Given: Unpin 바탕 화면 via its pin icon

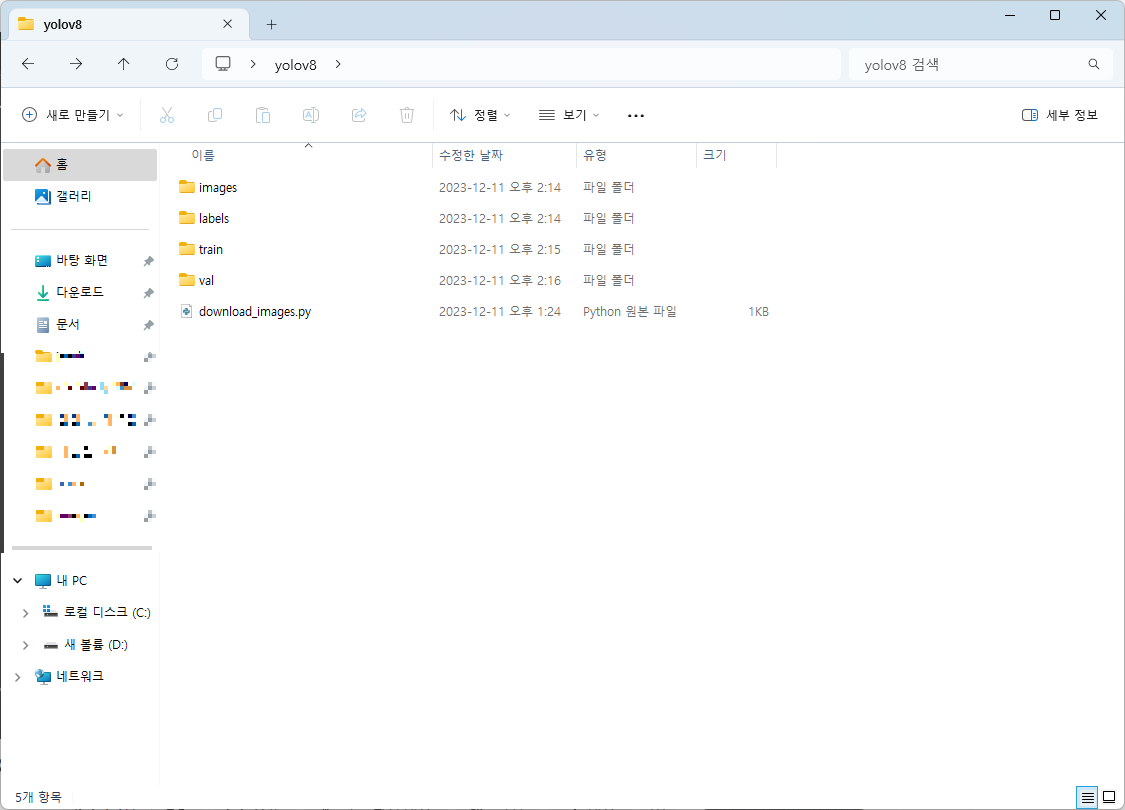Looking at the screenshot, I should pos(148,261).
